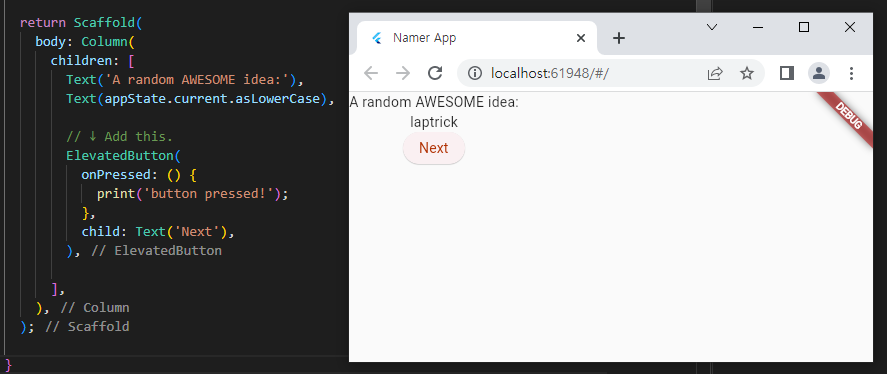Click 'return Scaffold(' code line

81,23
